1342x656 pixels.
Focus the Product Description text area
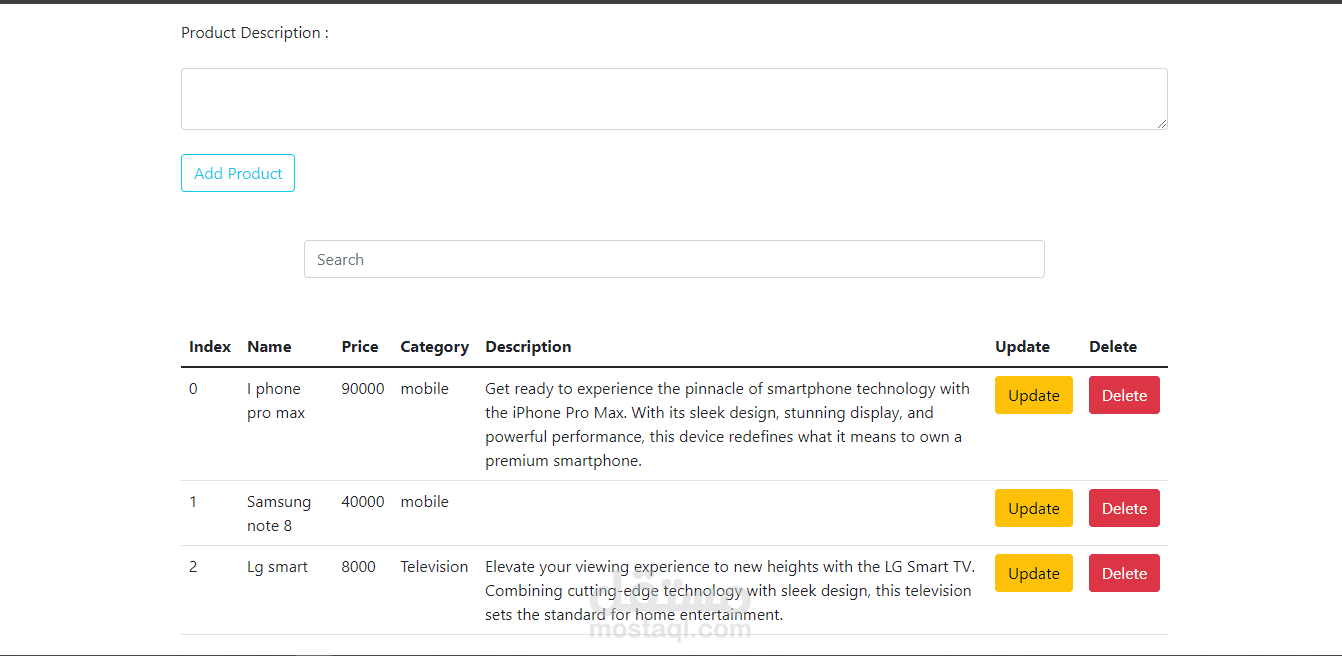pos(674,99)
